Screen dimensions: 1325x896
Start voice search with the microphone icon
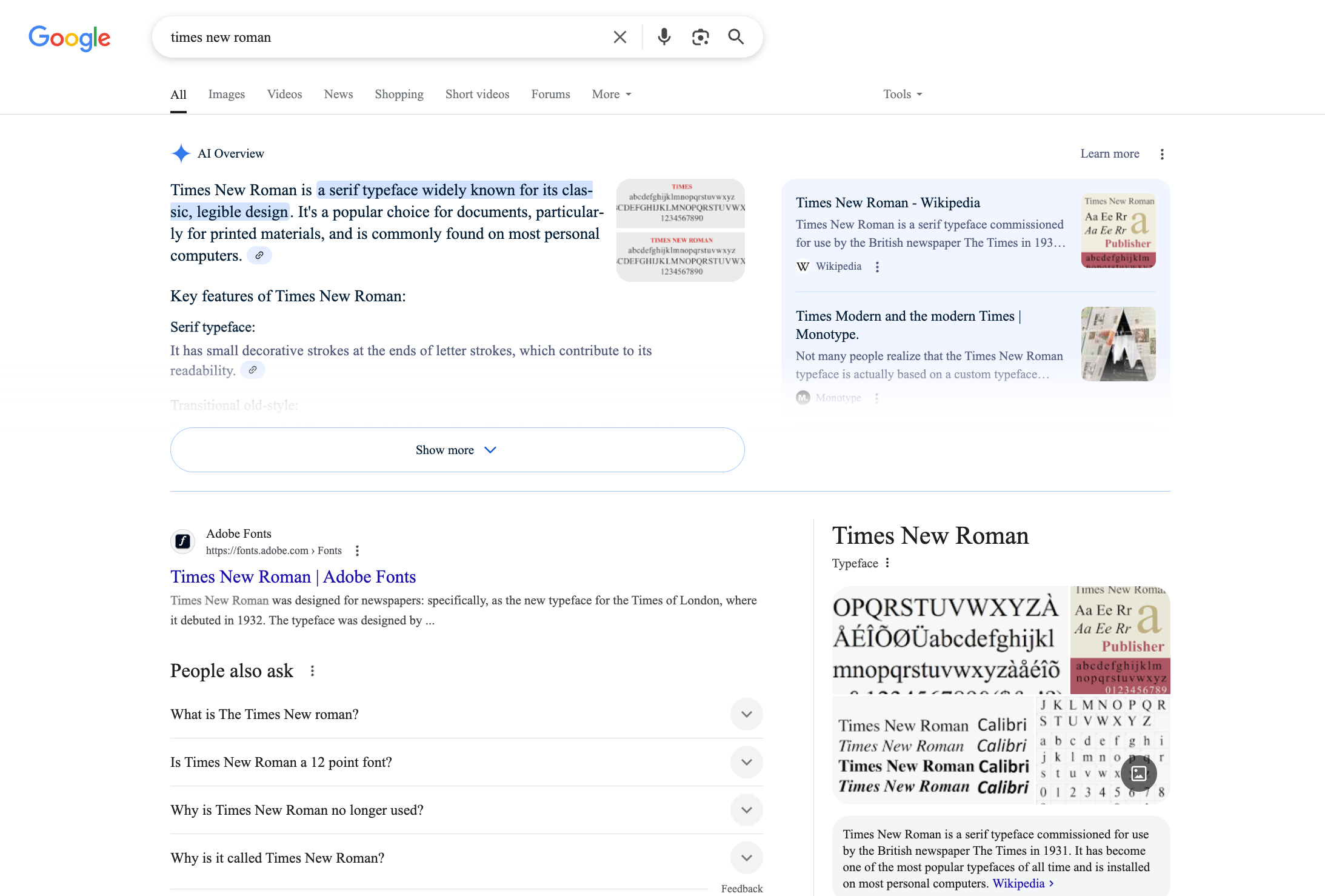(664, 37)
